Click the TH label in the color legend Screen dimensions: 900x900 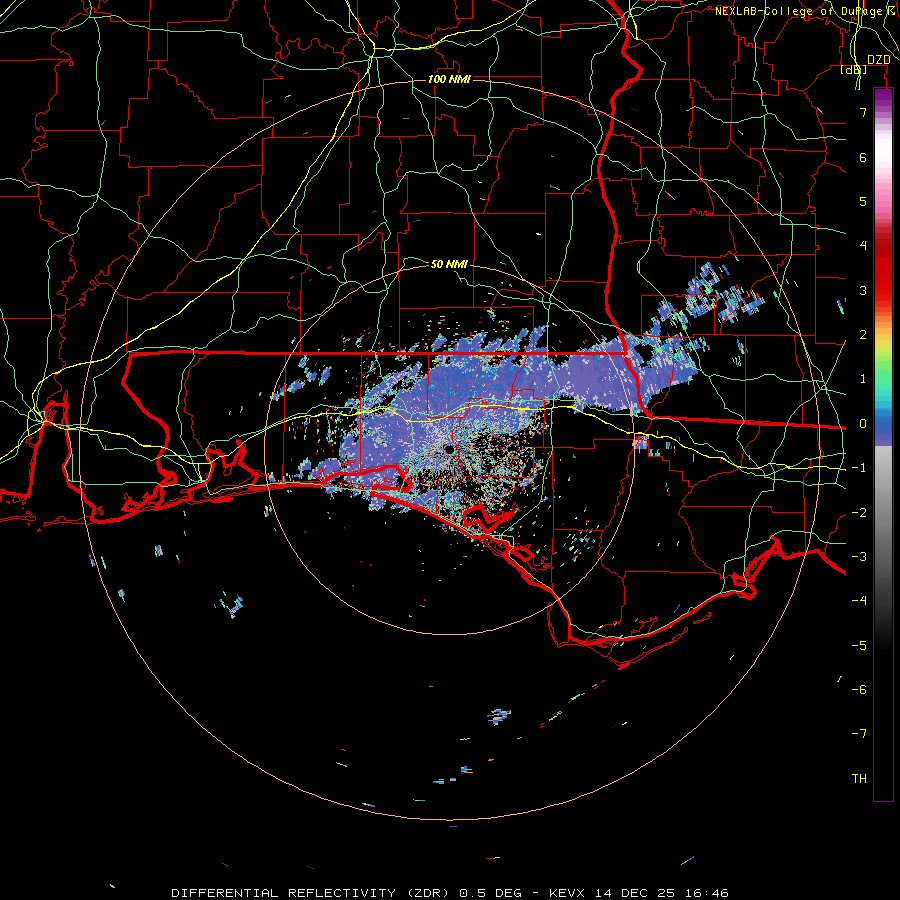(x=859, y=778)
